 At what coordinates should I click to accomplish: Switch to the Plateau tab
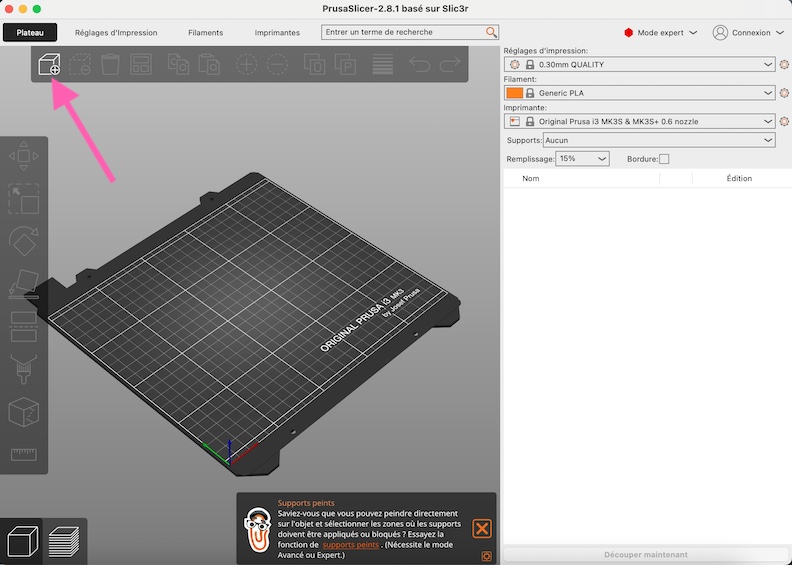[x=30, y=32]
